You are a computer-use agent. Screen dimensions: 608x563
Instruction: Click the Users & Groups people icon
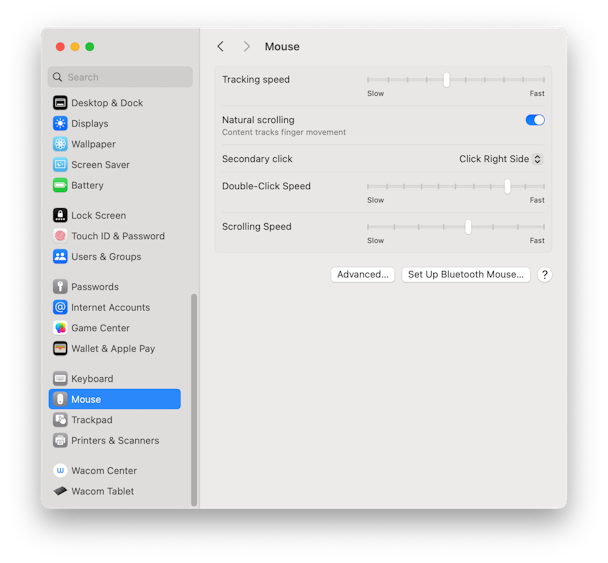(60, 256)
